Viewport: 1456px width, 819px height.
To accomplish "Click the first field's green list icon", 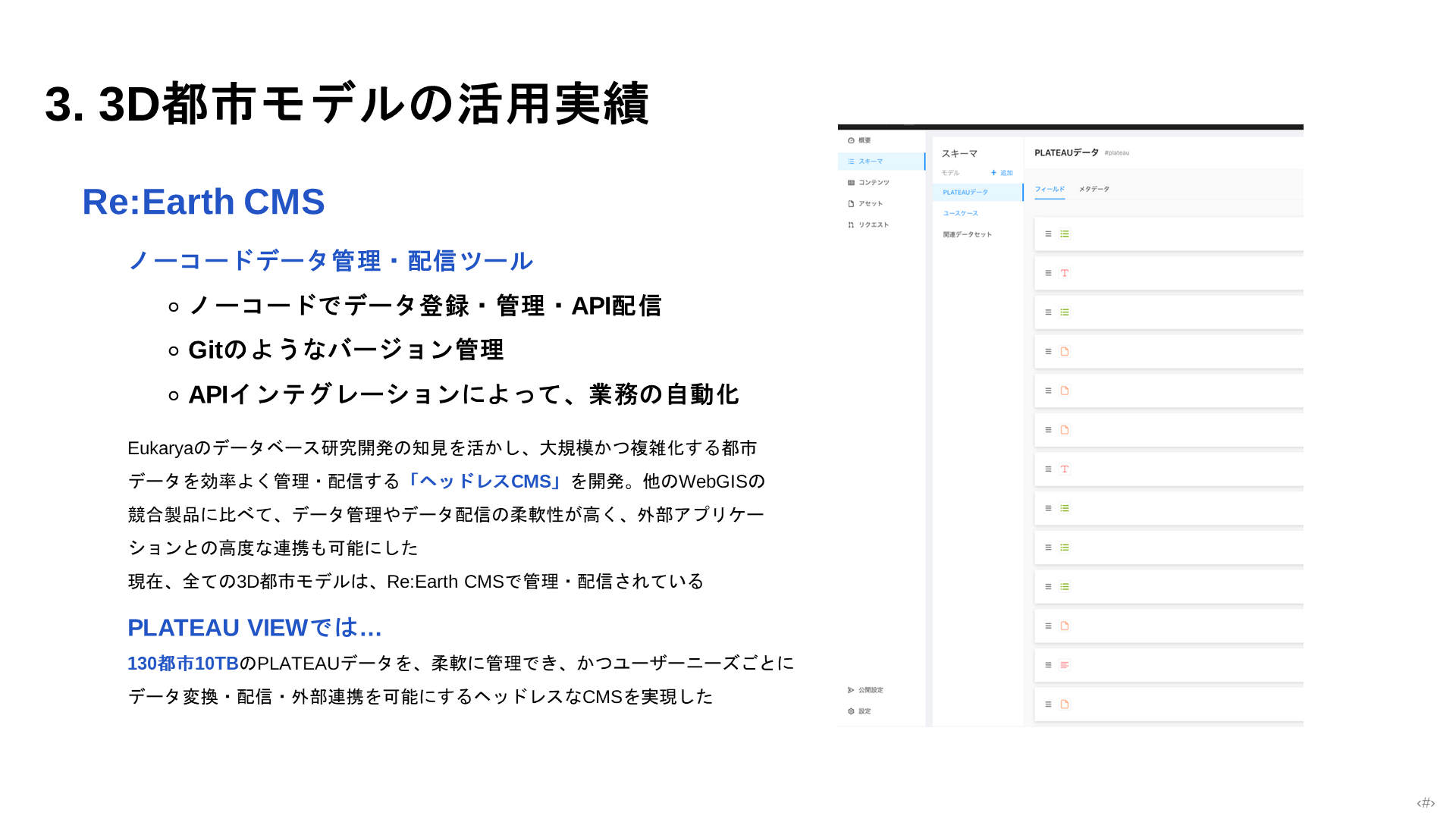I will [1065, 234].
